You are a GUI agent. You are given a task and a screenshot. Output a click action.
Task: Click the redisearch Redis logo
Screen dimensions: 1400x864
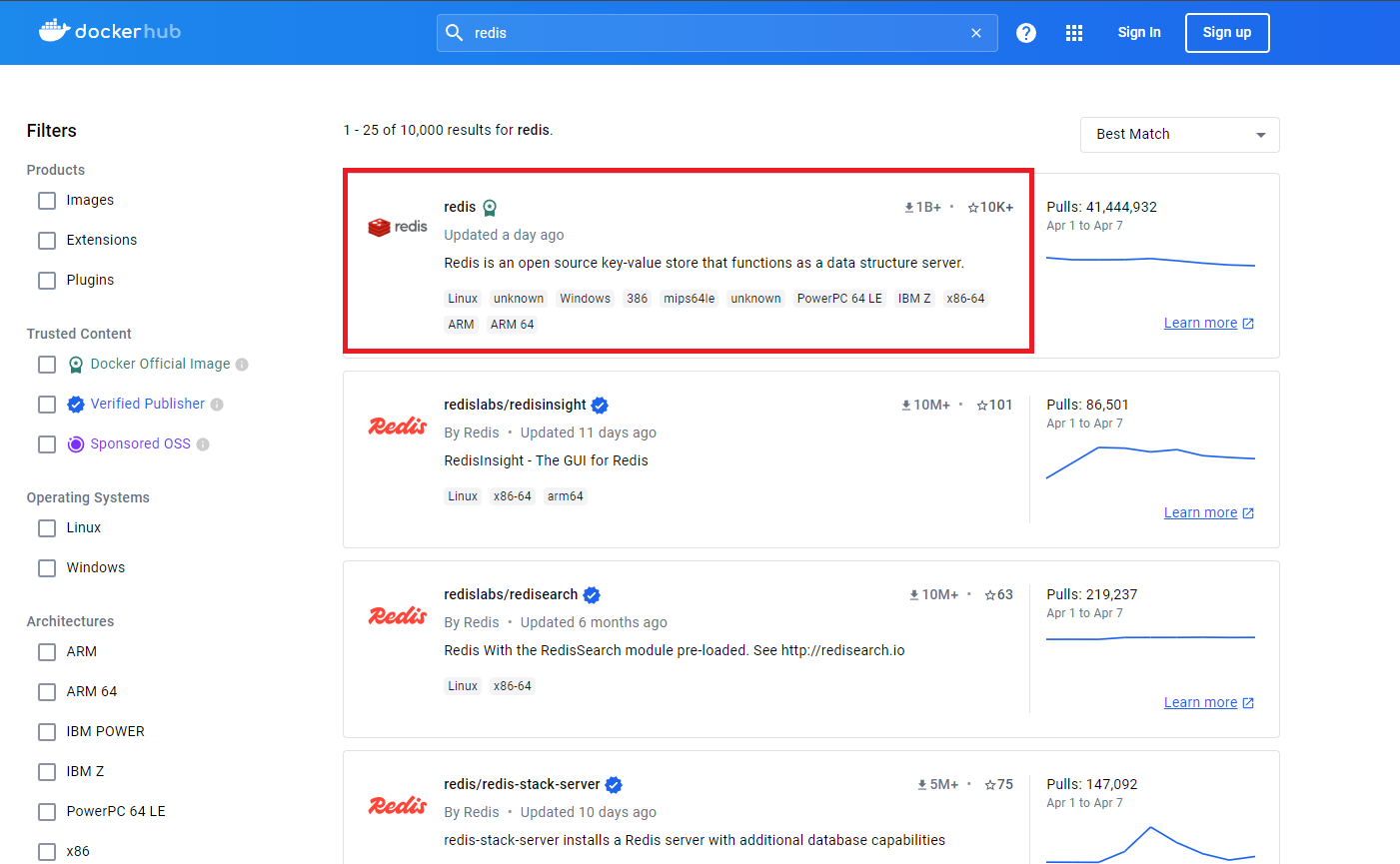398,615
